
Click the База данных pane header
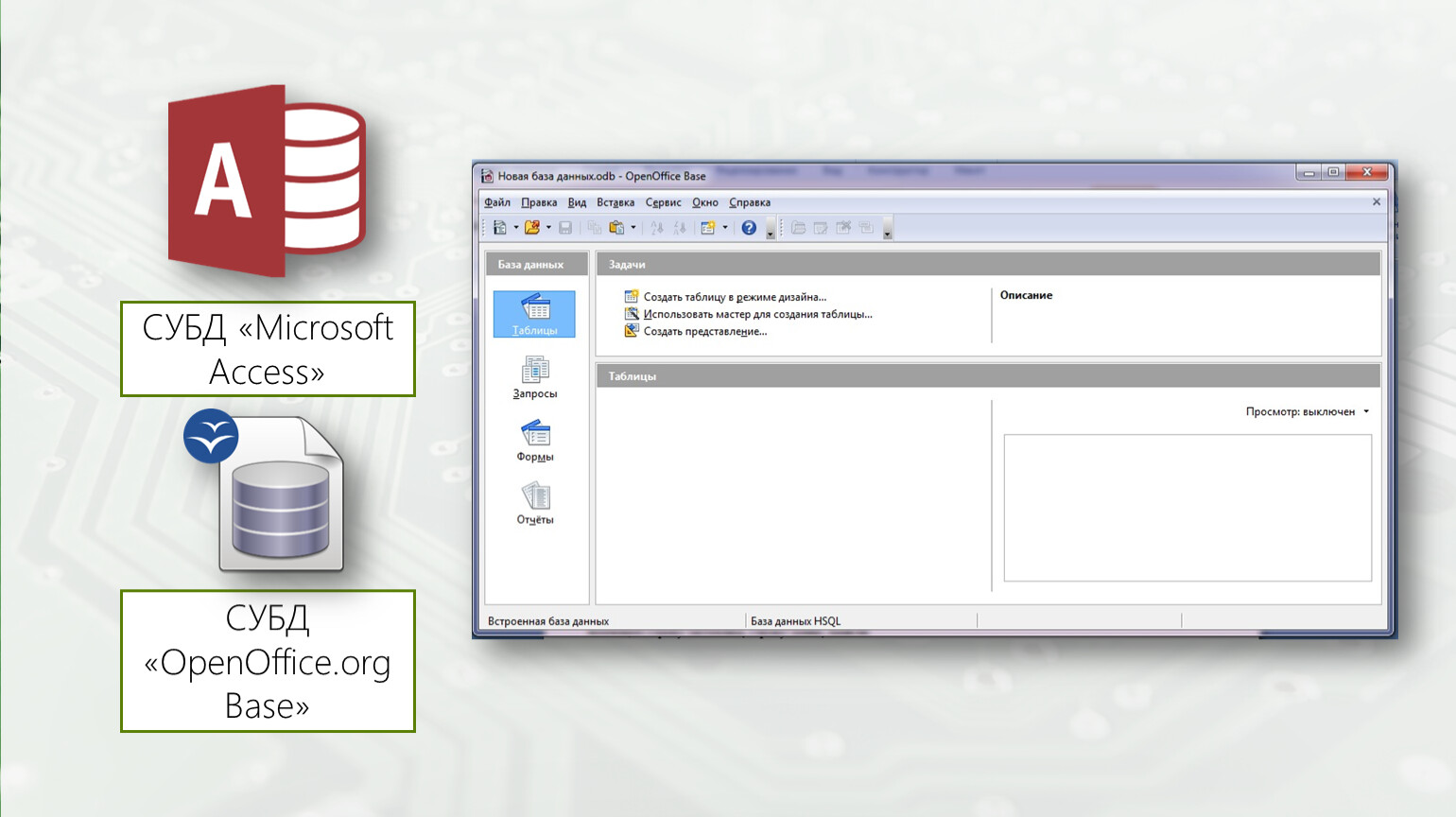536,264
